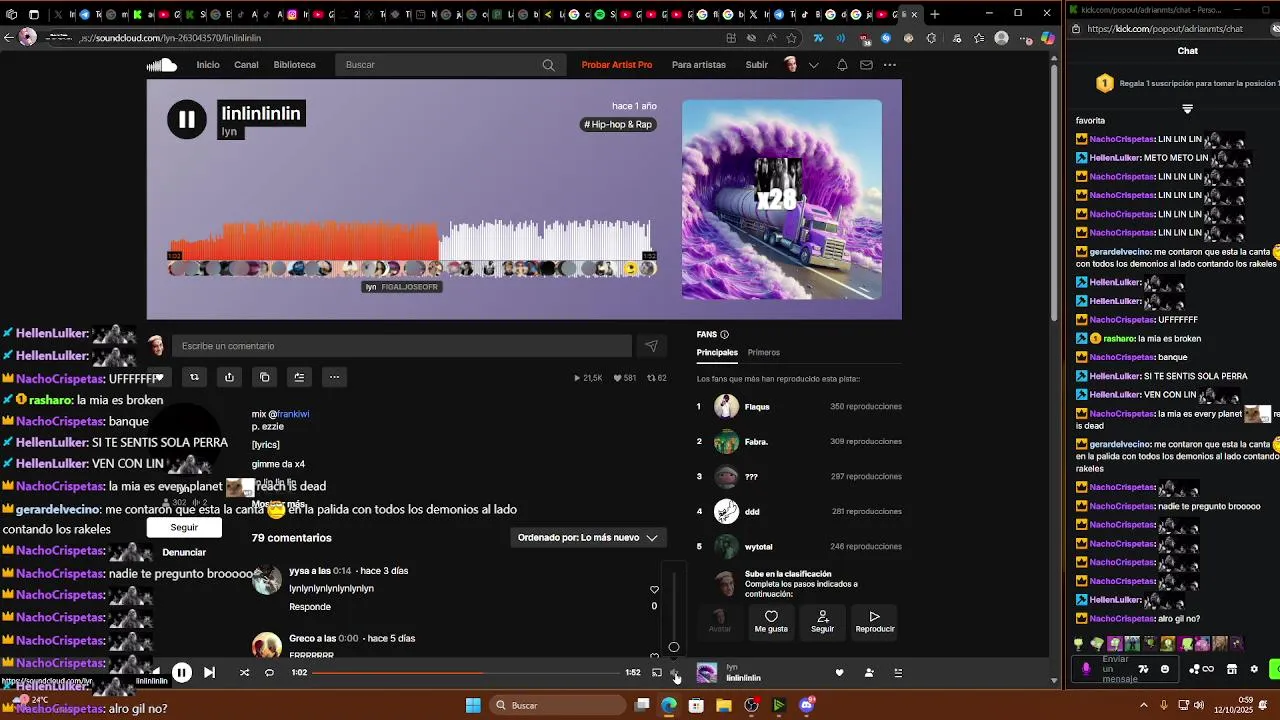
Task: Mute the volume icon in the player bar
Action: pyautogui.click(x=675, y=673)
